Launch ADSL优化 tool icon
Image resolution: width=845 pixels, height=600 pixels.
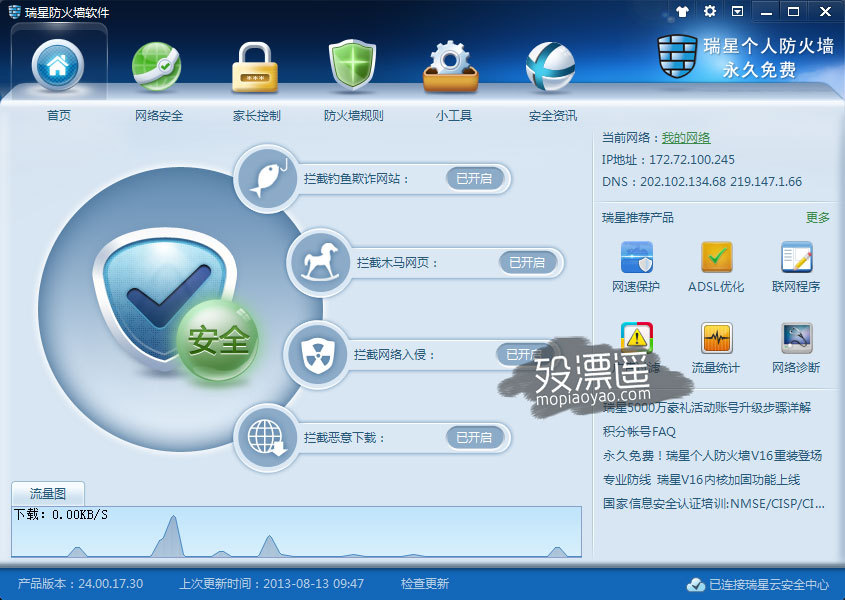(716, 257)
